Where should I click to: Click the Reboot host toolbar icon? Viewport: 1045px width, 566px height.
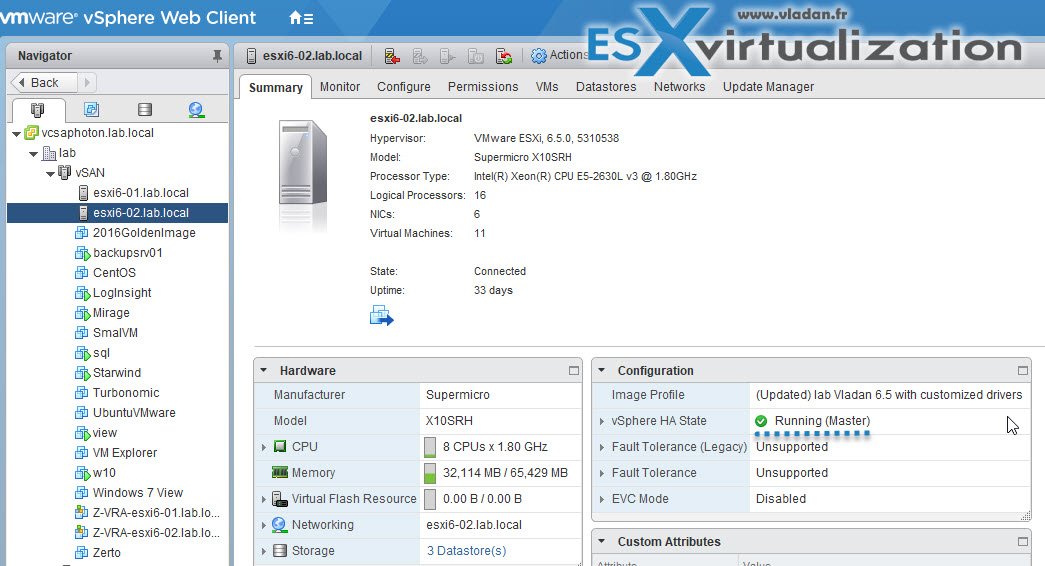[x=504, y=56]
